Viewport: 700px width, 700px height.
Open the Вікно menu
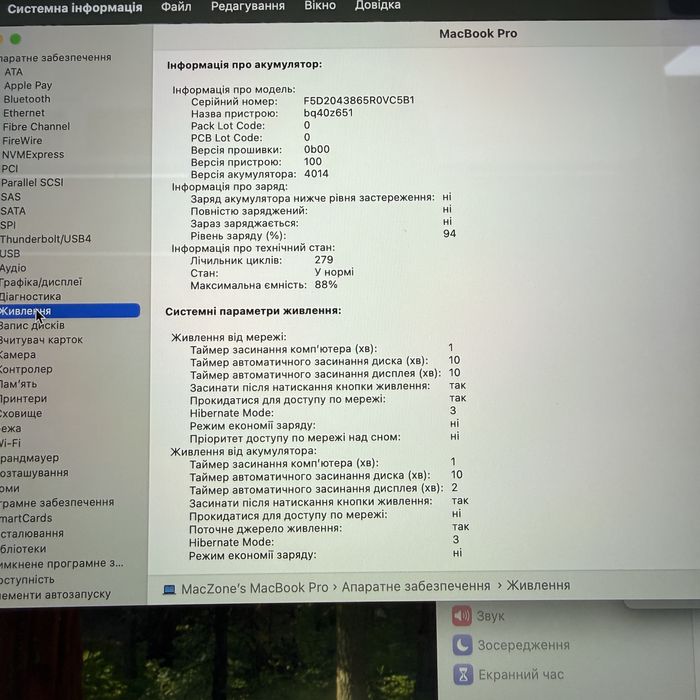320,6
